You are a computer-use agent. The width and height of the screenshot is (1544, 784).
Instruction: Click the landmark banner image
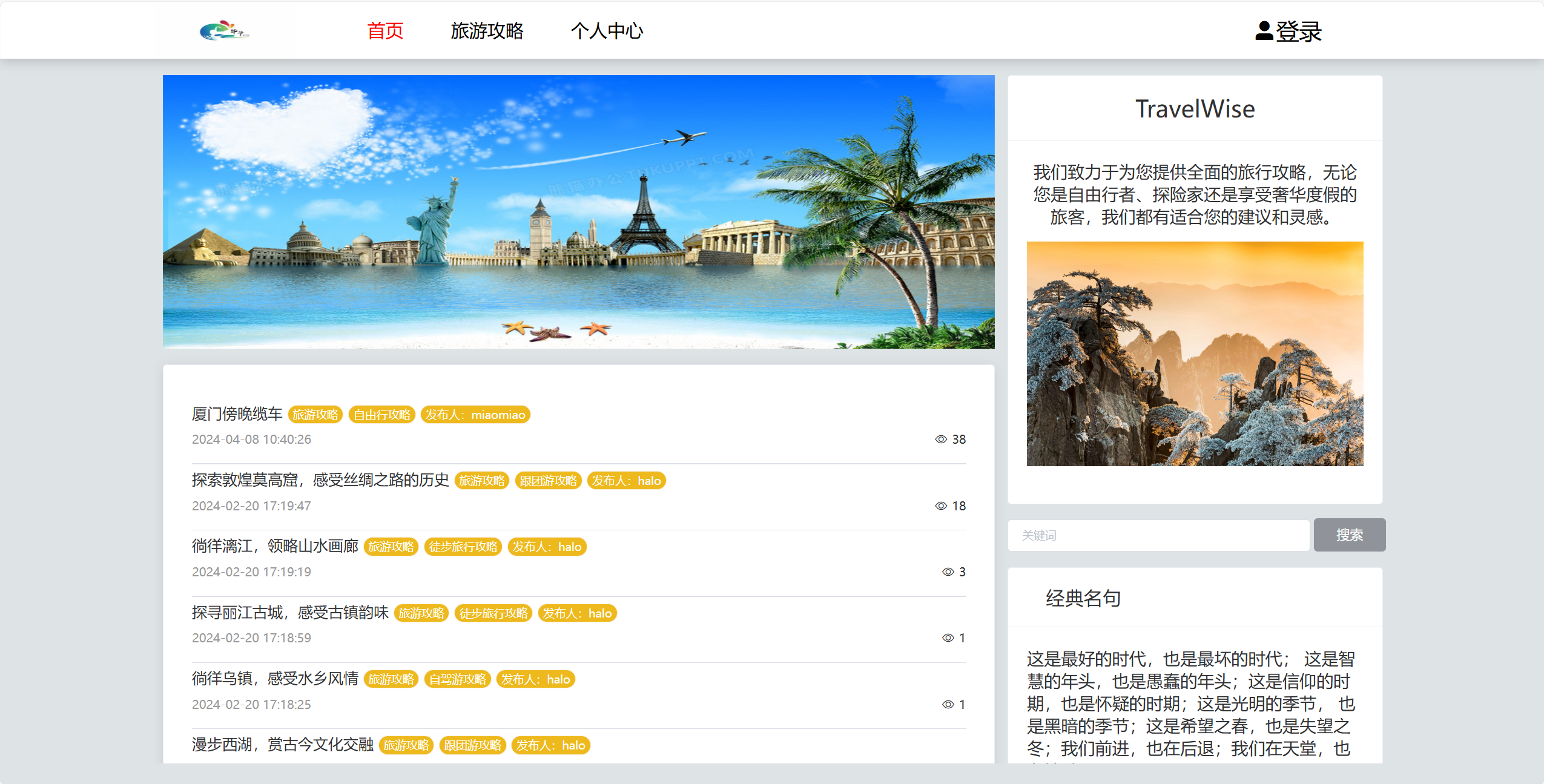pyautogui.click(x=578, y=211)
